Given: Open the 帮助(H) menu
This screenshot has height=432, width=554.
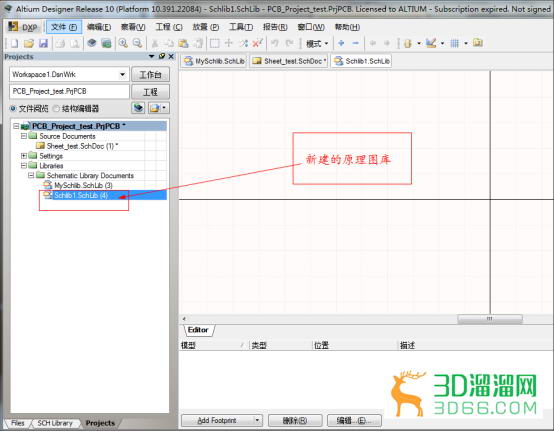Looking at the screenshot, I should tap(347, 27).
